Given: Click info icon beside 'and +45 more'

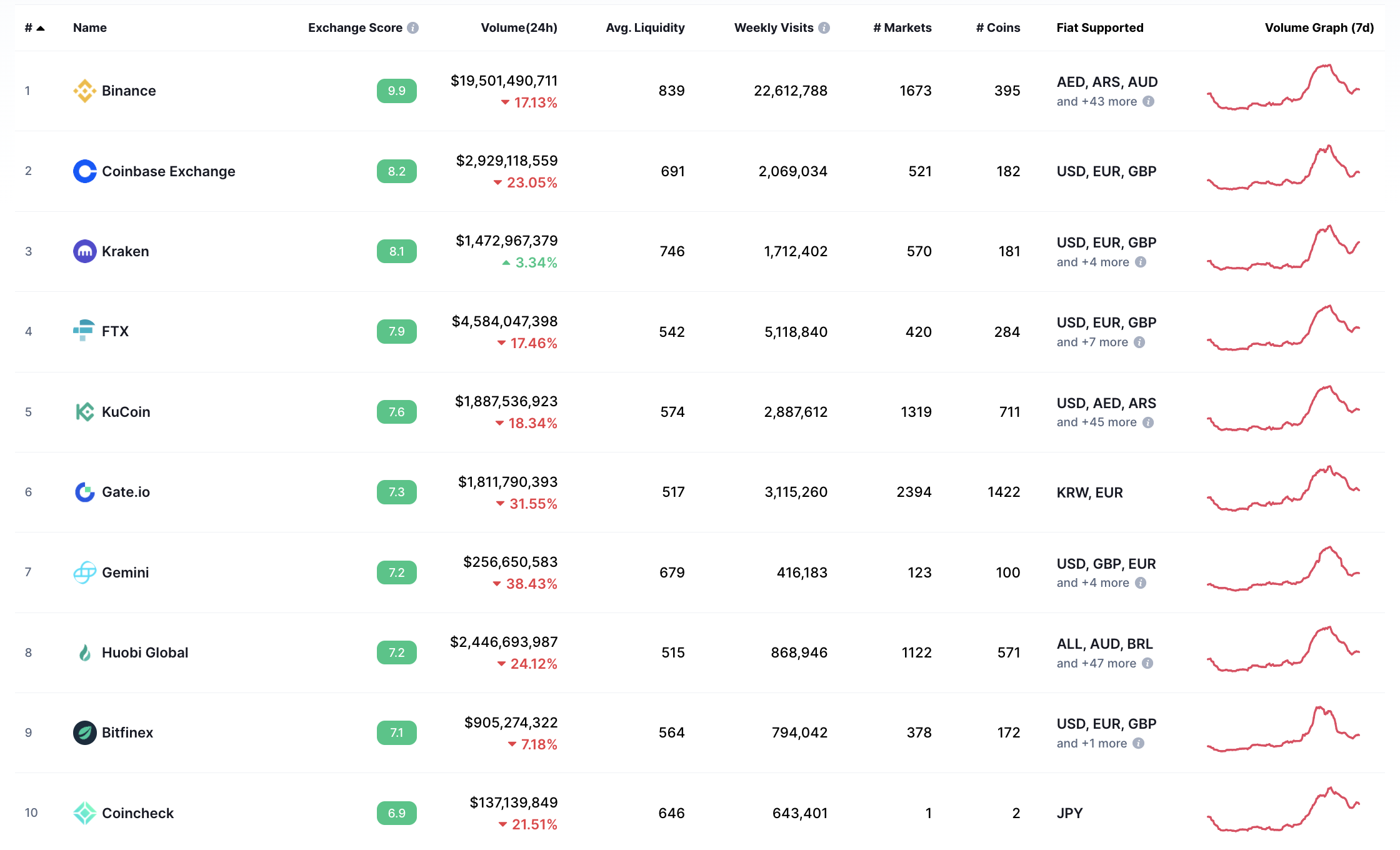Looking at the screenshot, I should tap(1148, 422).
